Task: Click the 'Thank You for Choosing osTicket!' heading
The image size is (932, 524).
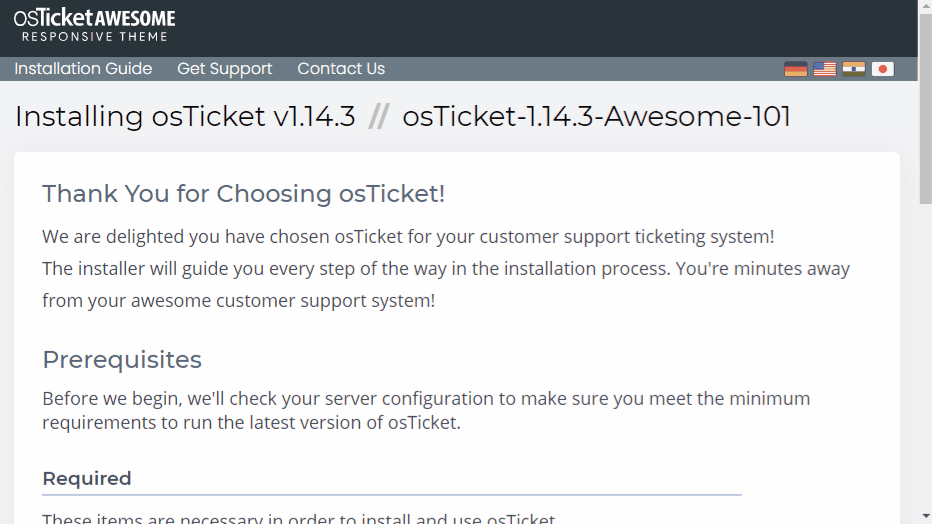Action: coord(244,194)
